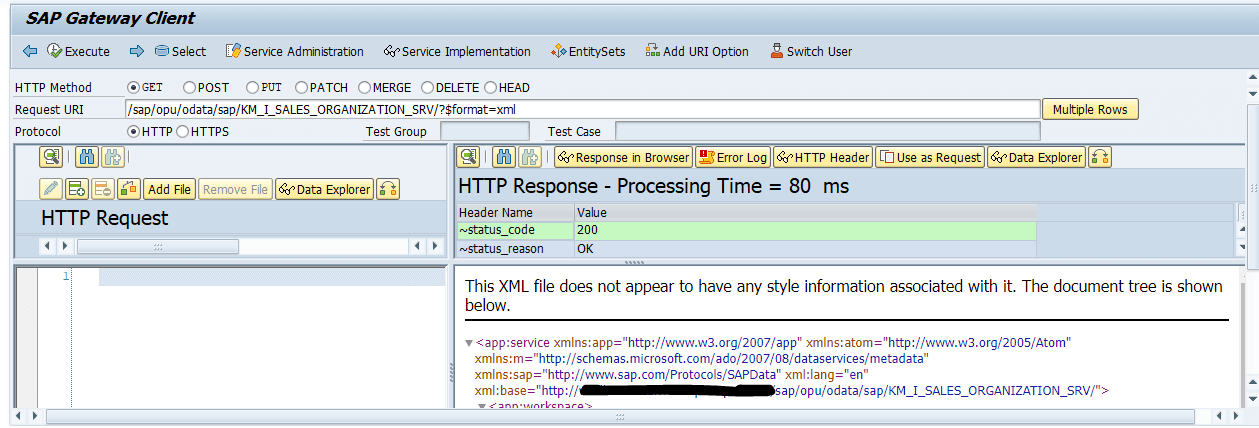The height and width of the screenshot is (428, 1259).
Task: Click the toggle icon after the request pane Data Explorer
Action: tap(388, 189)
